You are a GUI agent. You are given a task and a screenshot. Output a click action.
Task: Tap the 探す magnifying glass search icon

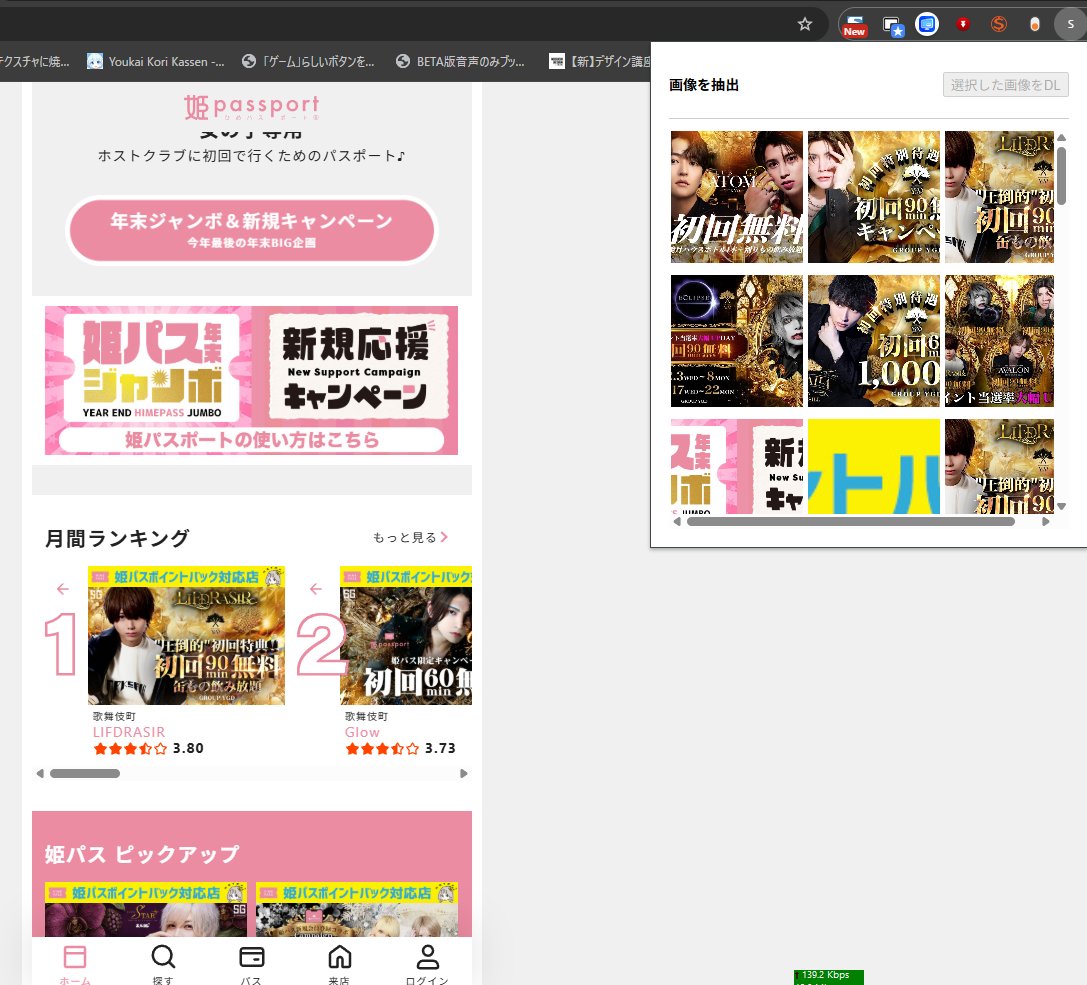[x=163, y=957]
